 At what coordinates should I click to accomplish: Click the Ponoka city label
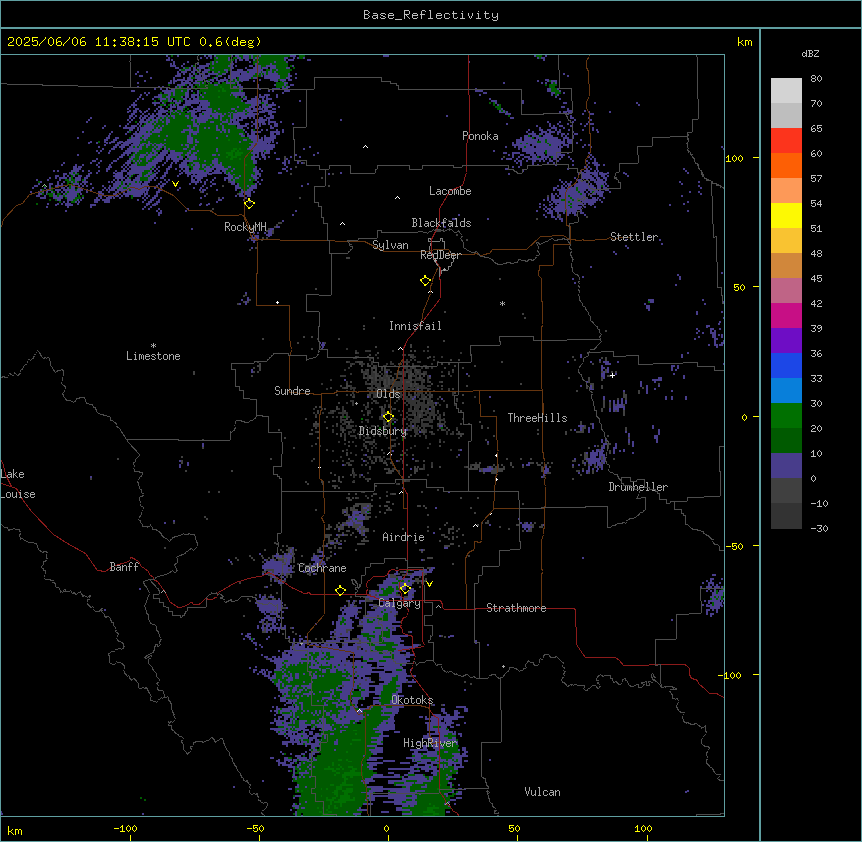click(x=480, y=136)
